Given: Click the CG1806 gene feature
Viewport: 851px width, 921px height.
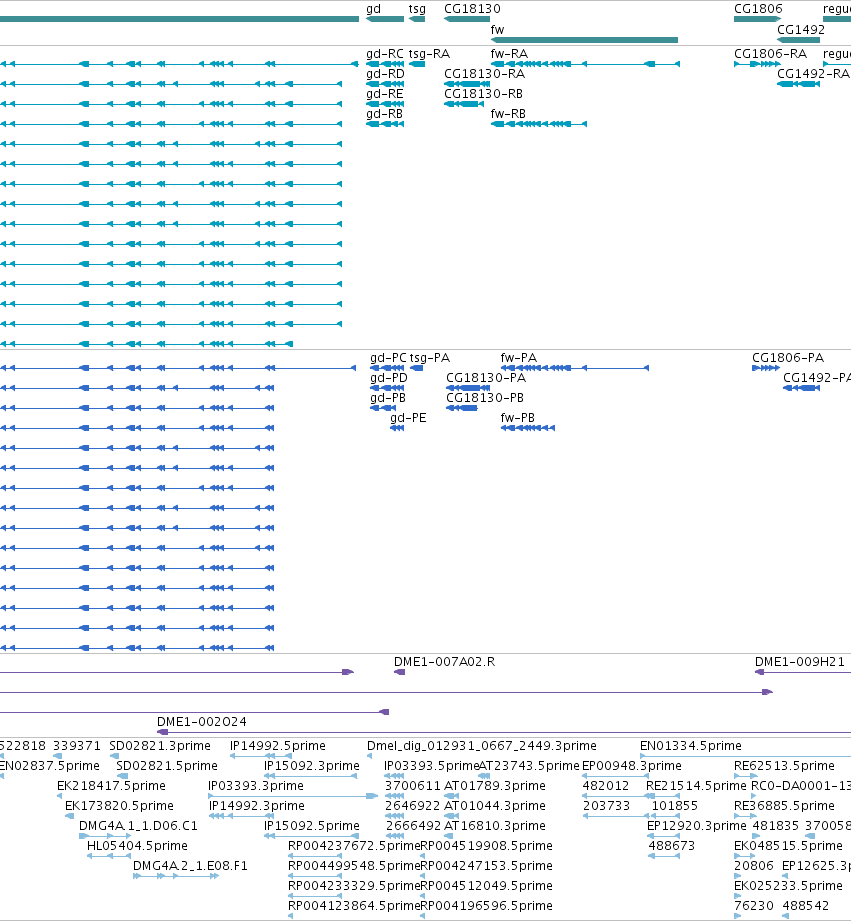Looking at the screenshot, I should [757, 19].
